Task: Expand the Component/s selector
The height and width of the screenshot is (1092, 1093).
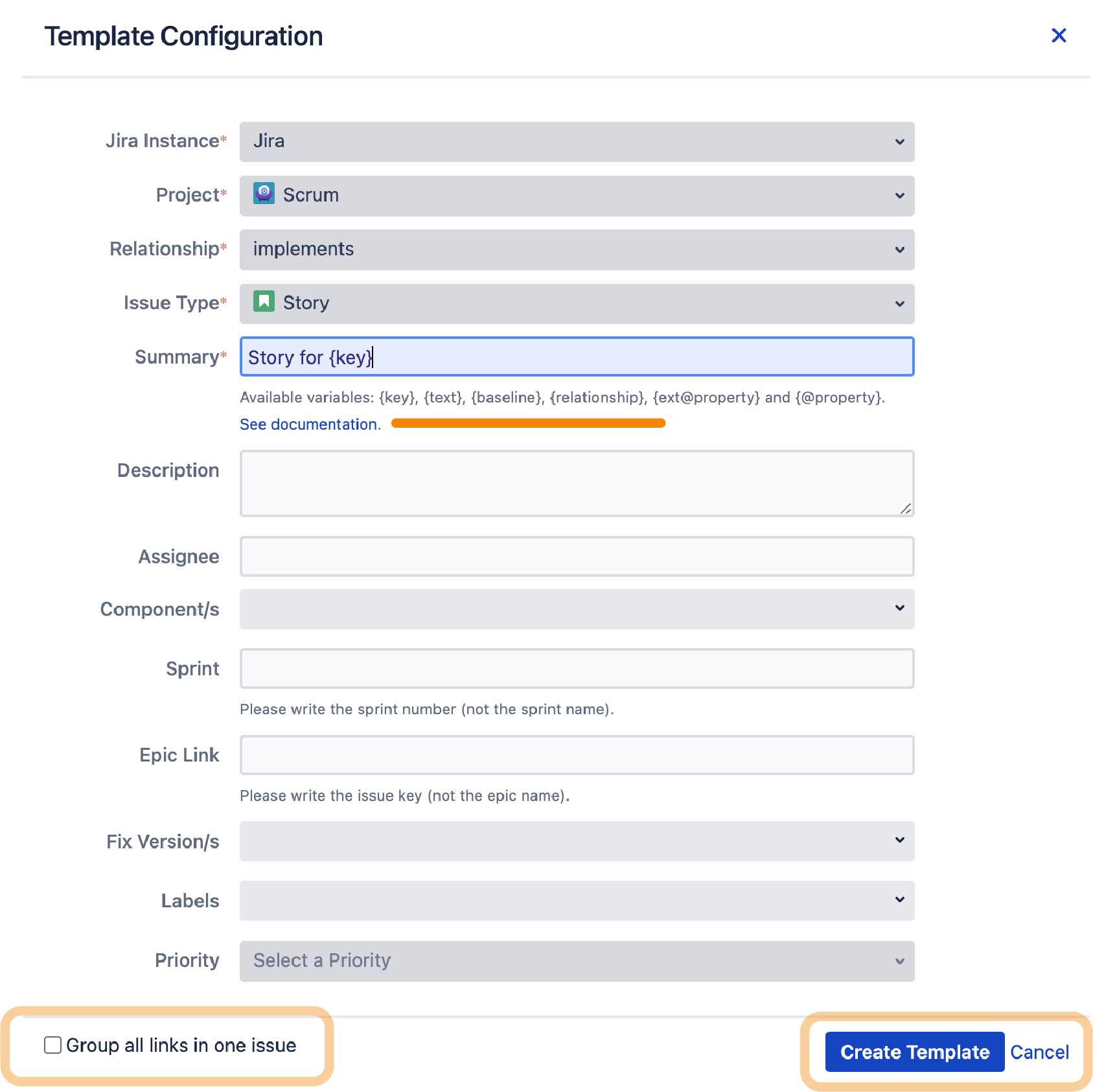Action: click(x=577, y=609)
